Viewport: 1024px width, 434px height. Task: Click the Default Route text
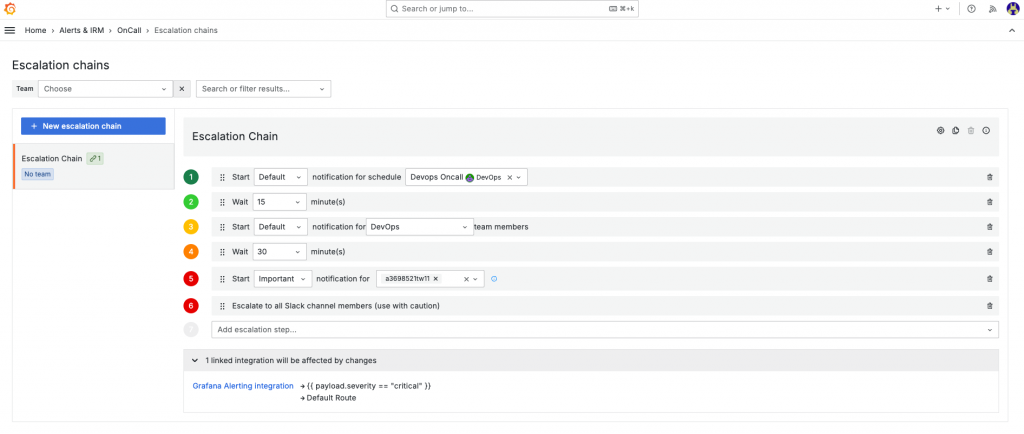[331, 397]
